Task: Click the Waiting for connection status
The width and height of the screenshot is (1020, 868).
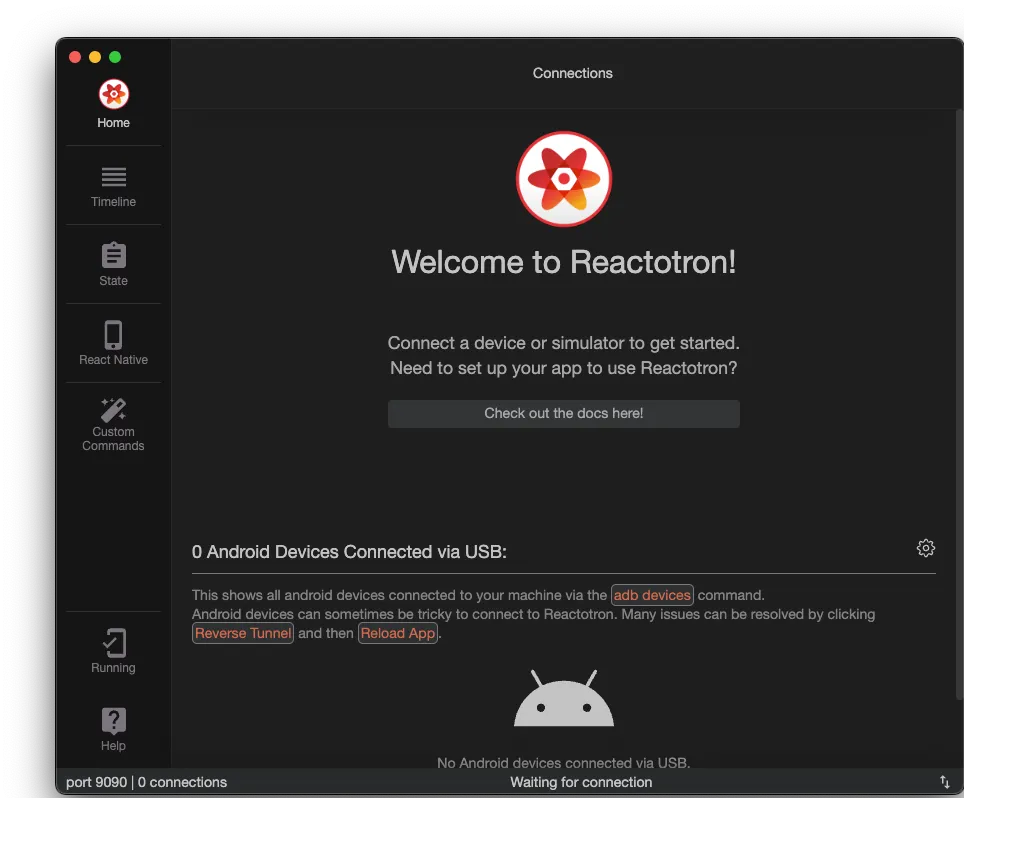Action: (x=581, y=782)
